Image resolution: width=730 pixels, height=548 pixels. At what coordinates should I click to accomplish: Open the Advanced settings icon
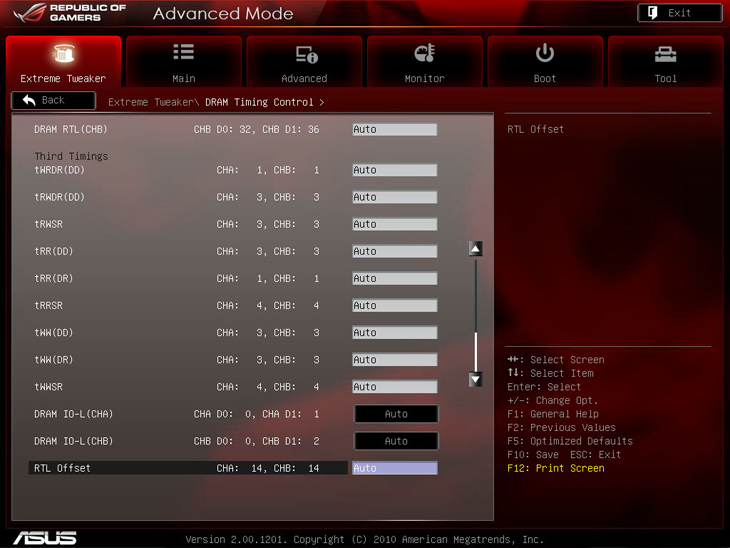pos(304,54)
